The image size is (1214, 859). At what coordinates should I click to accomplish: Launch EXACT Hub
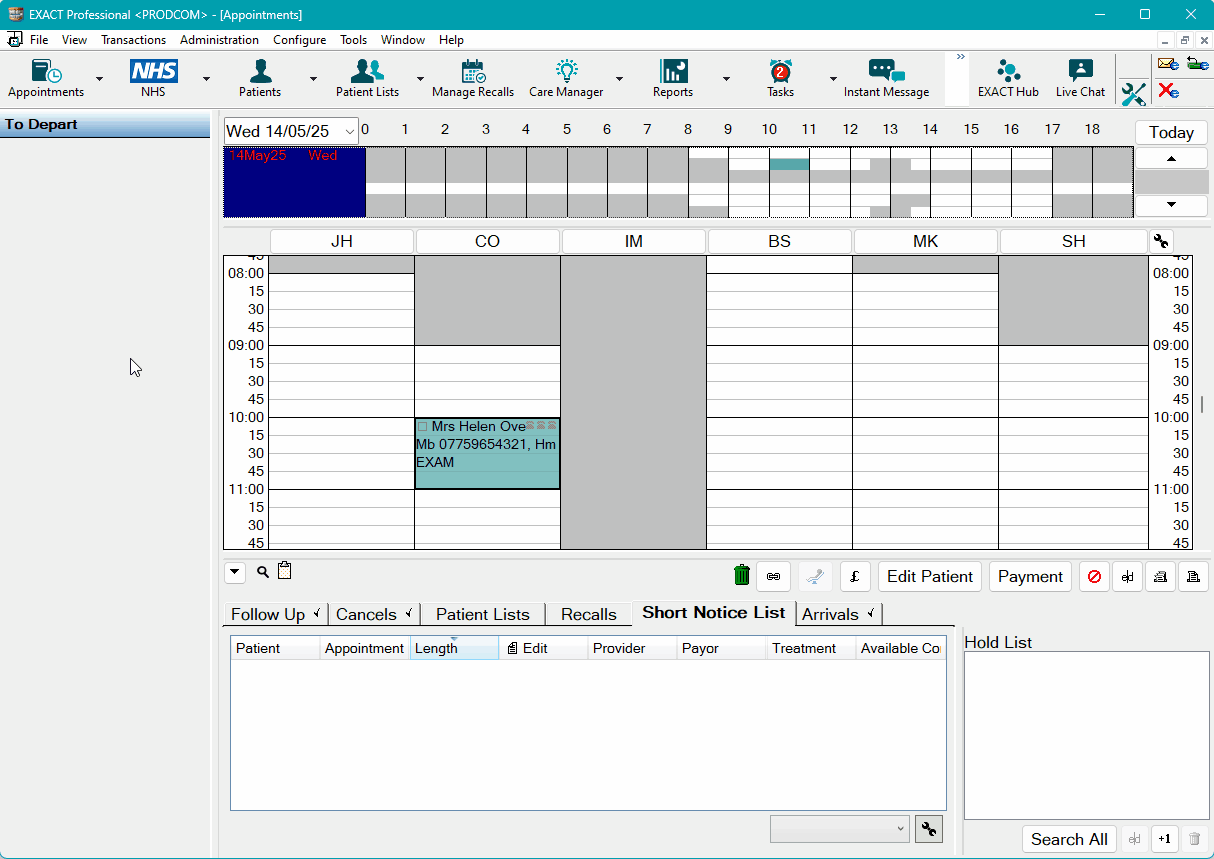click(1008, 78)
